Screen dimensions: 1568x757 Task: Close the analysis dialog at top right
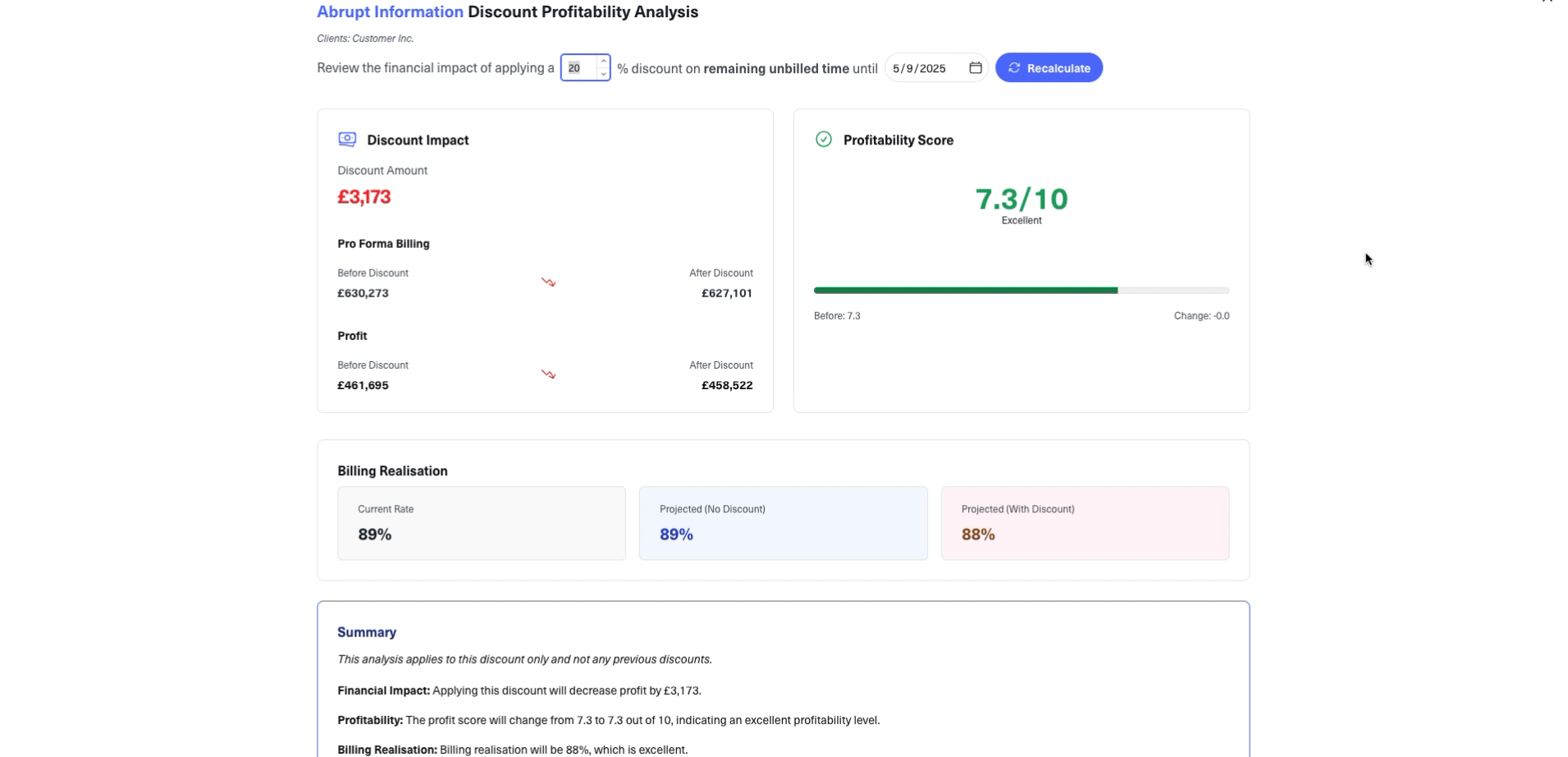pyautogui.click(x=1547, y=2)
